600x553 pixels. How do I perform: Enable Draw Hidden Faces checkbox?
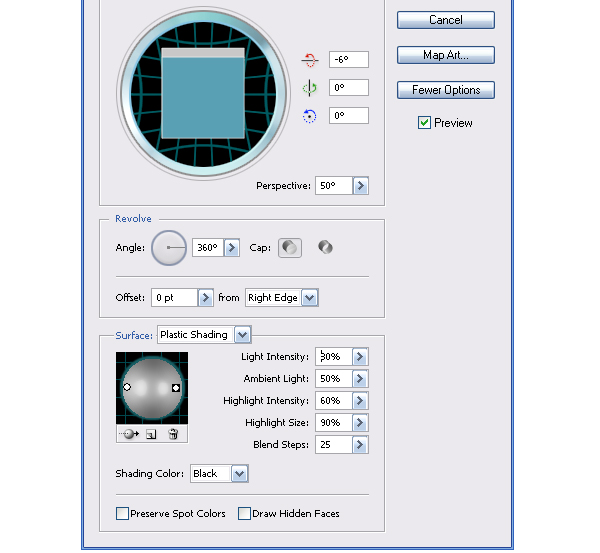point(245,514)
